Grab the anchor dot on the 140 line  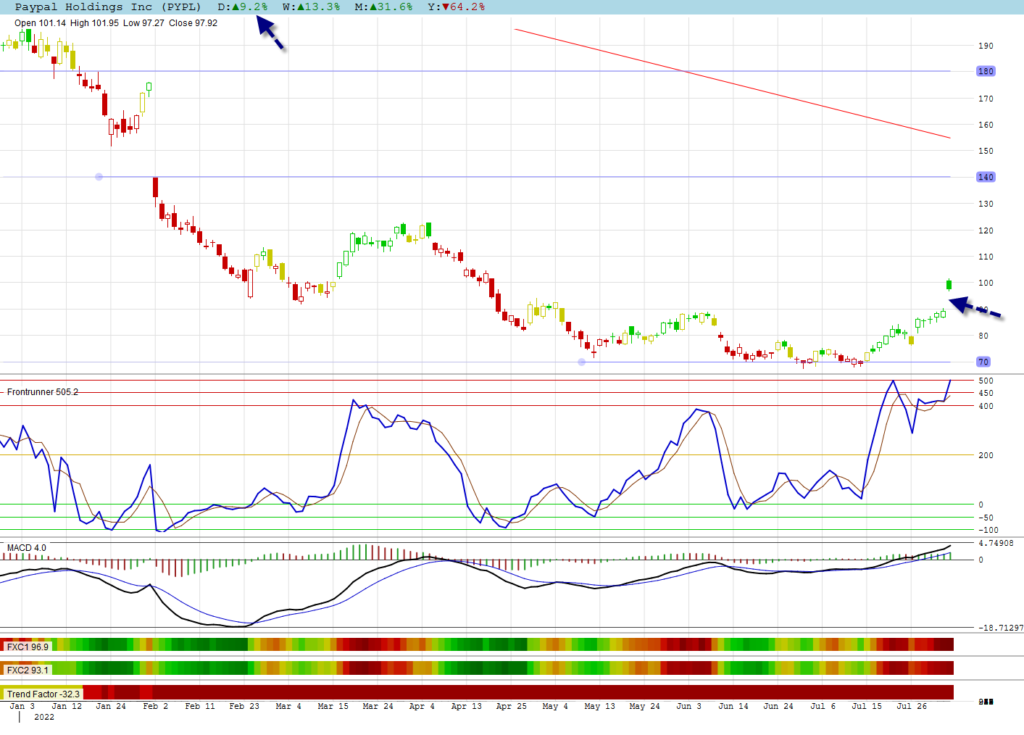99,177
